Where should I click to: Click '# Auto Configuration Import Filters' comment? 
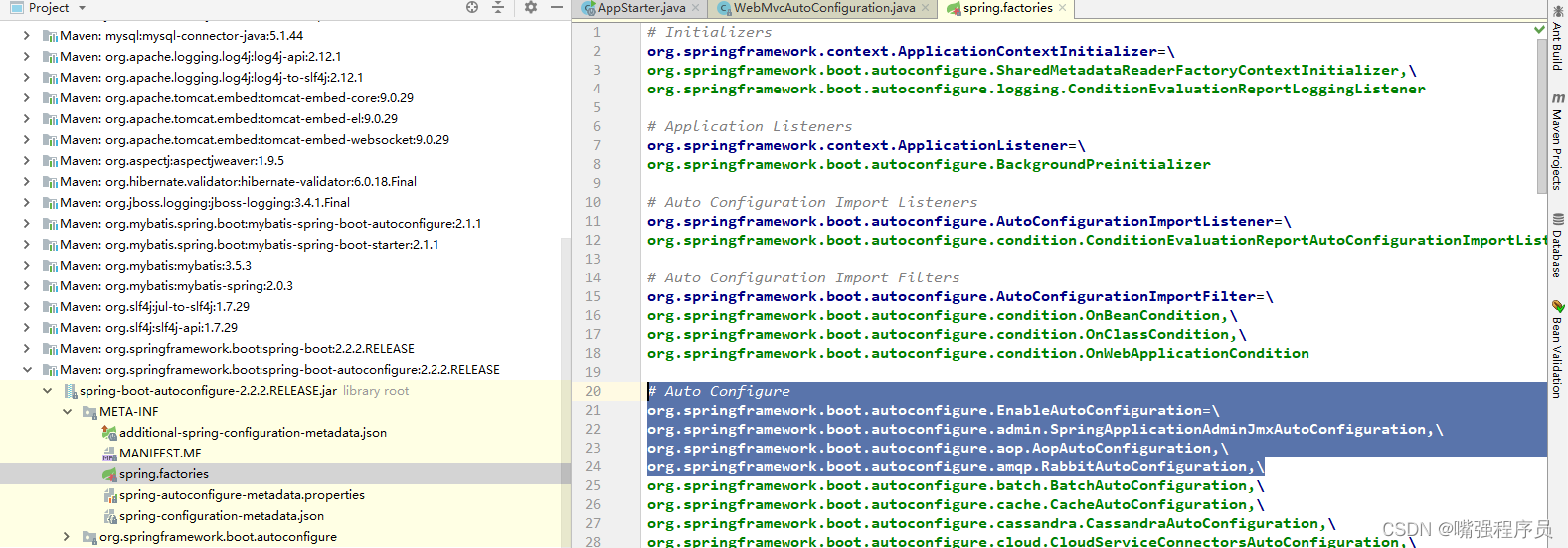(x=803, y=277)
